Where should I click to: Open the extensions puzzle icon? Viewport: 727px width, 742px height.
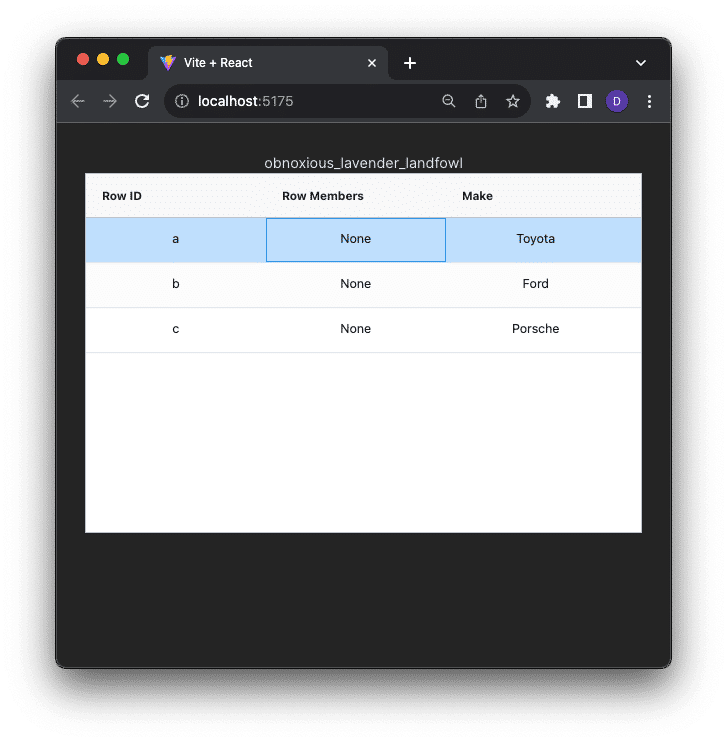(x=553, y=101)
